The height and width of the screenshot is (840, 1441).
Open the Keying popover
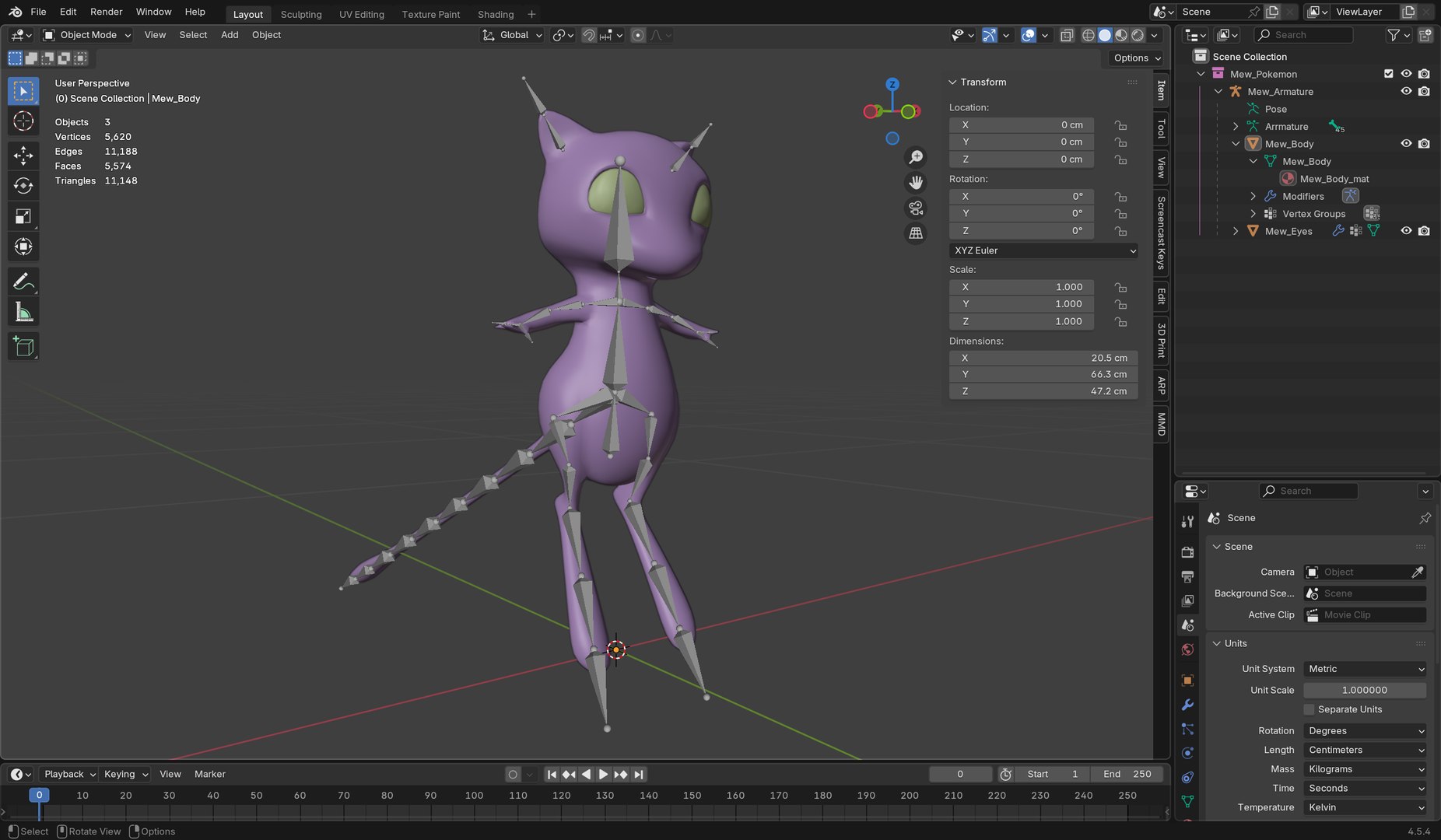[x=125, y=774]
